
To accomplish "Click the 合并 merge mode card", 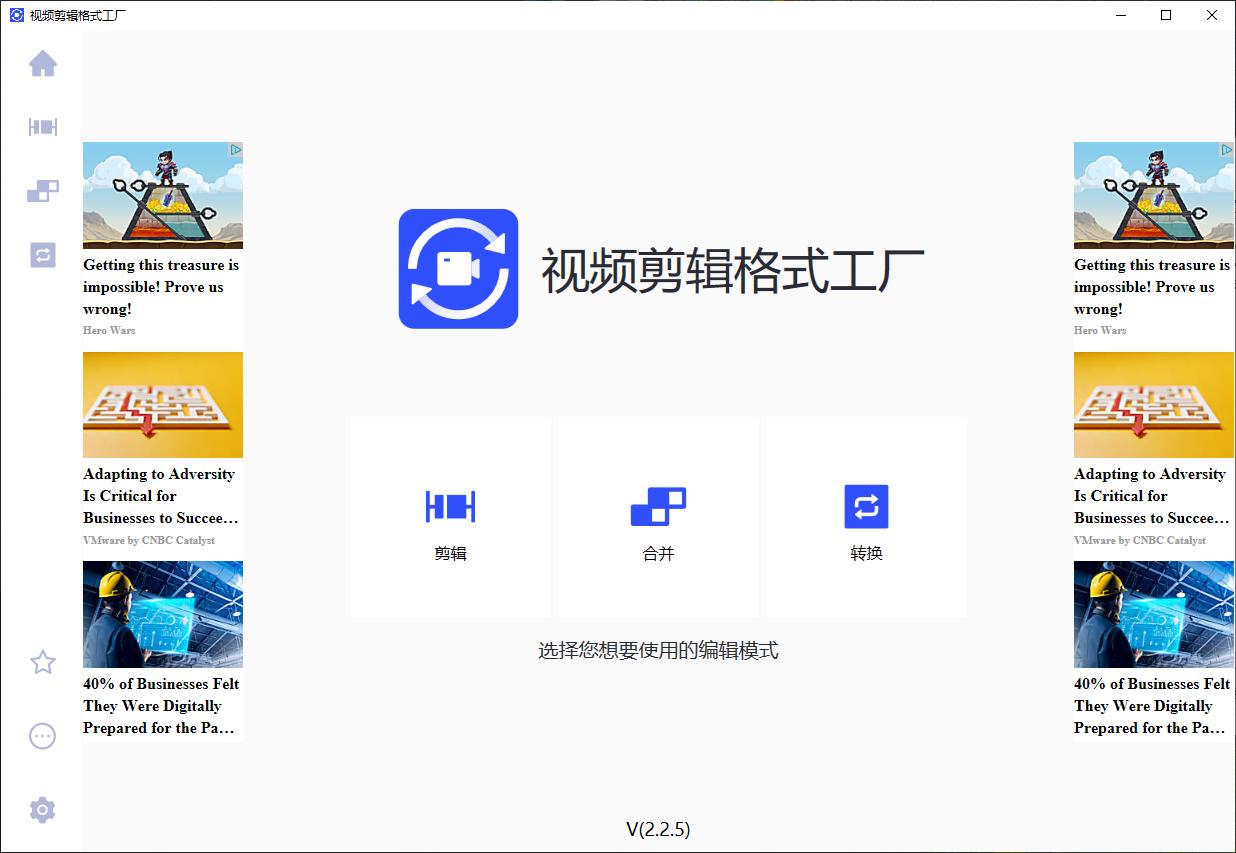I will (658, 517).
